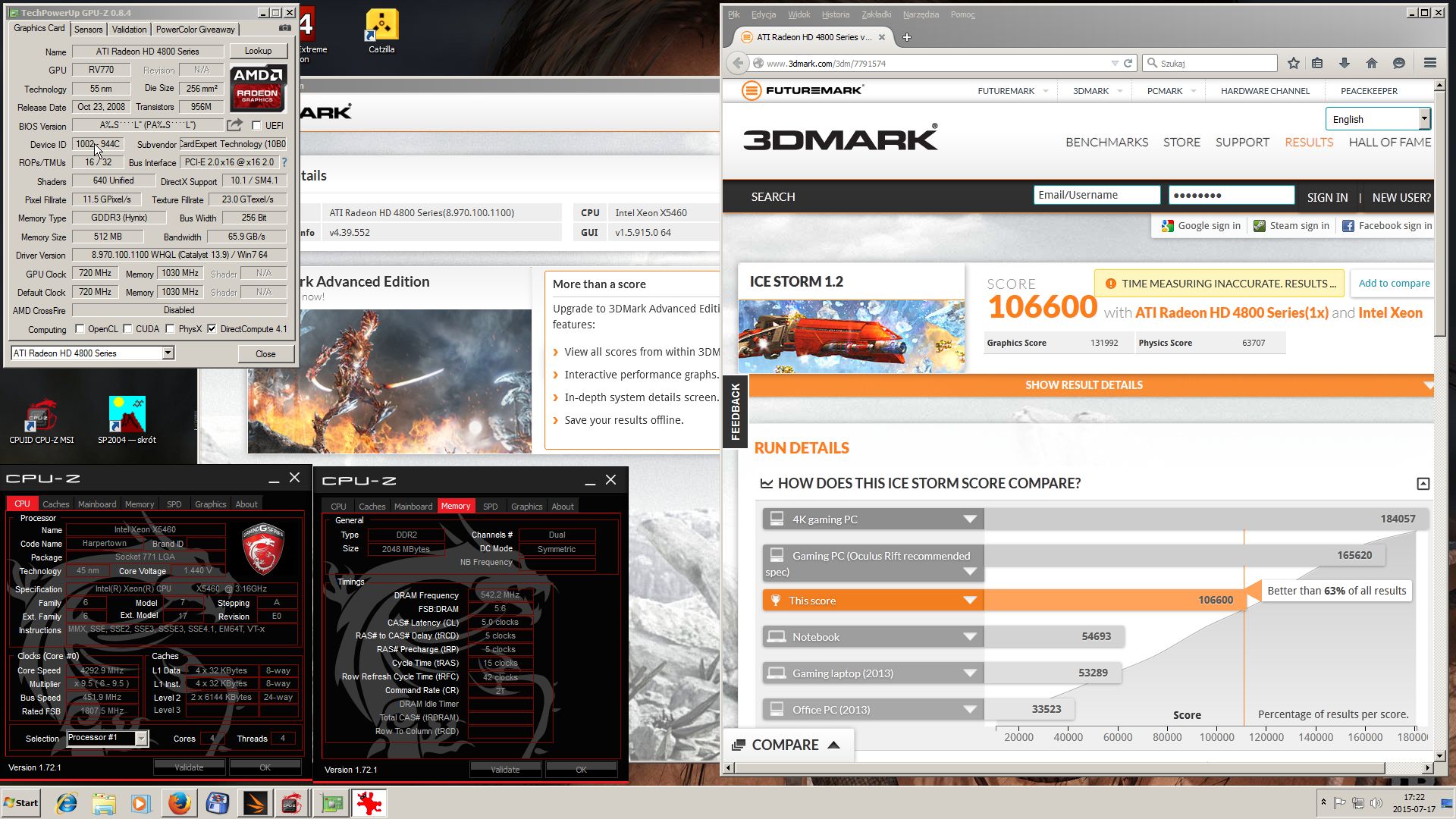
Task: Click the volume speaker tray icon
Action: 1376,803
